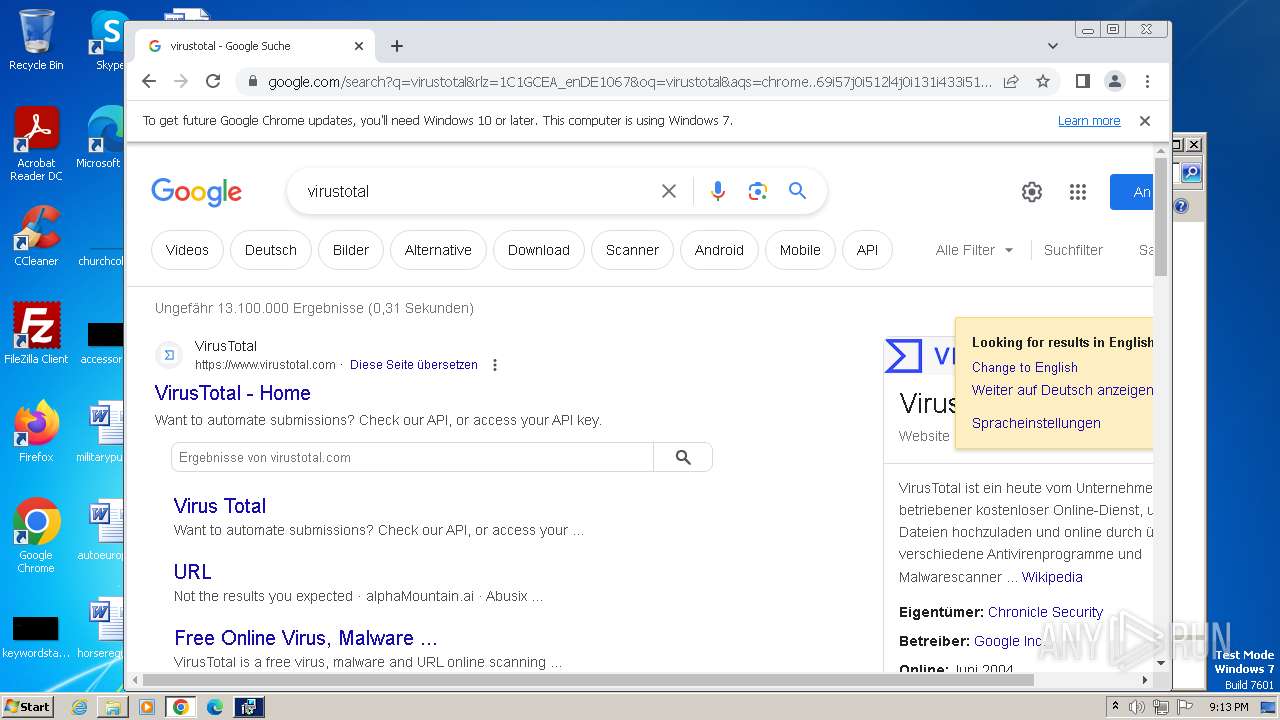Click the taskbar clock showing 9:13 PM

click(x=1228, y=707)
